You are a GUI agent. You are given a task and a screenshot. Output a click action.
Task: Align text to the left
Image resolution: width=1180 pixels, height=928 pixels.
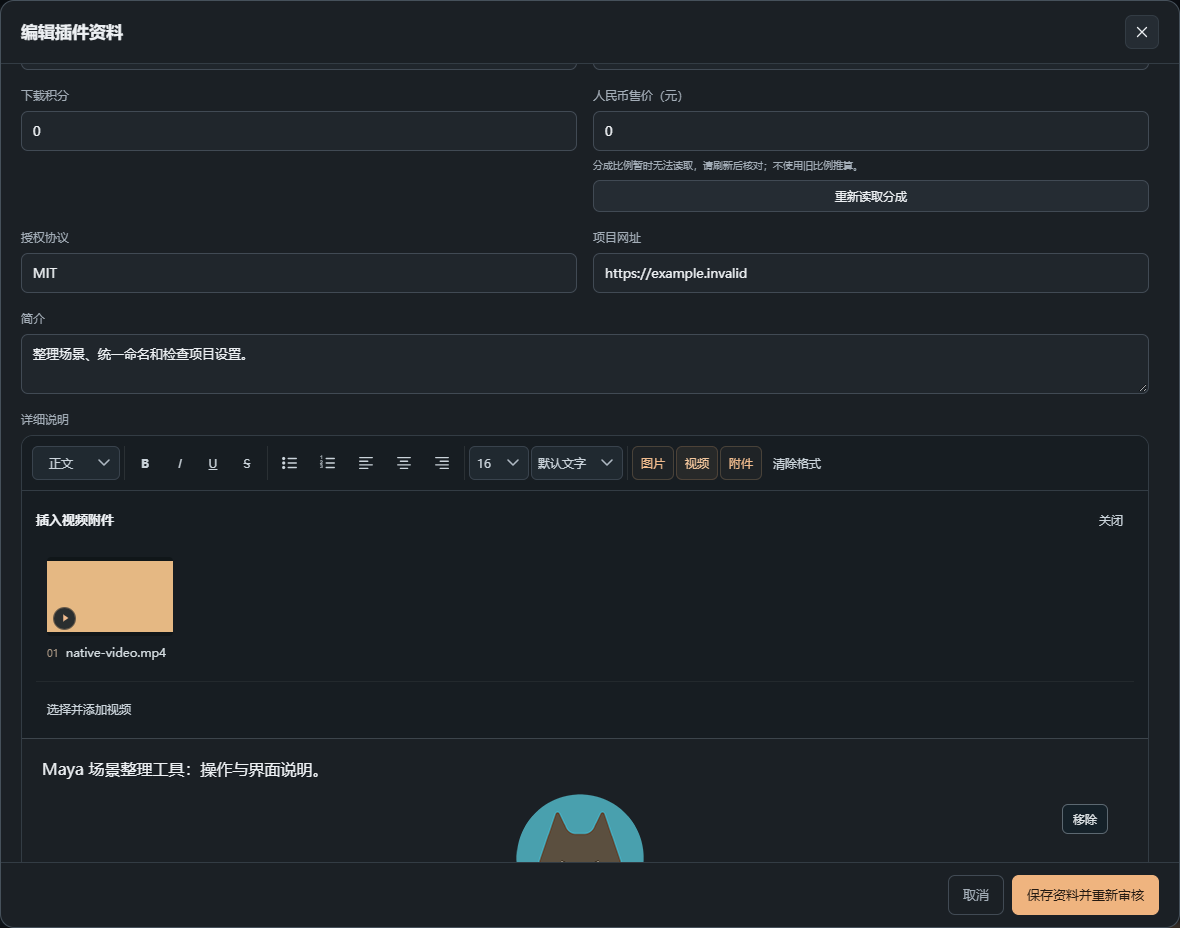[x=366, y=464]
